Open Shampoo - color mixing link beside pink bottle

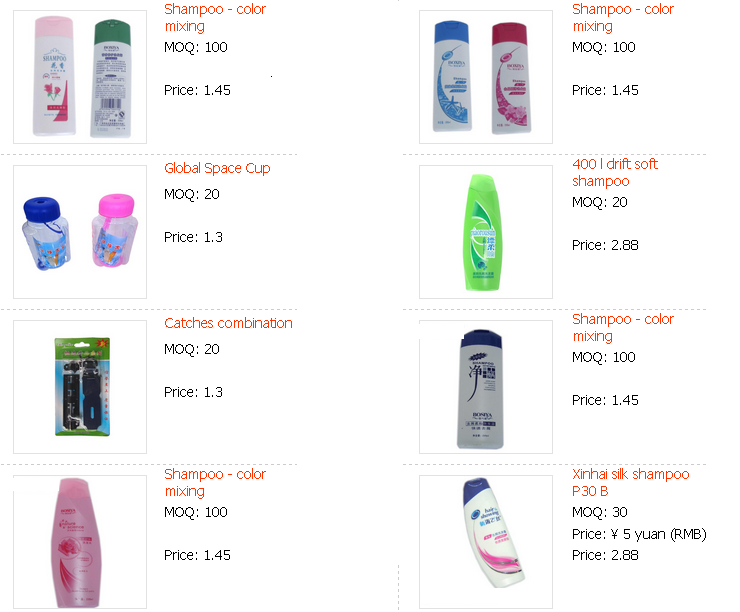pyautogui.click(x=215, y=482)
